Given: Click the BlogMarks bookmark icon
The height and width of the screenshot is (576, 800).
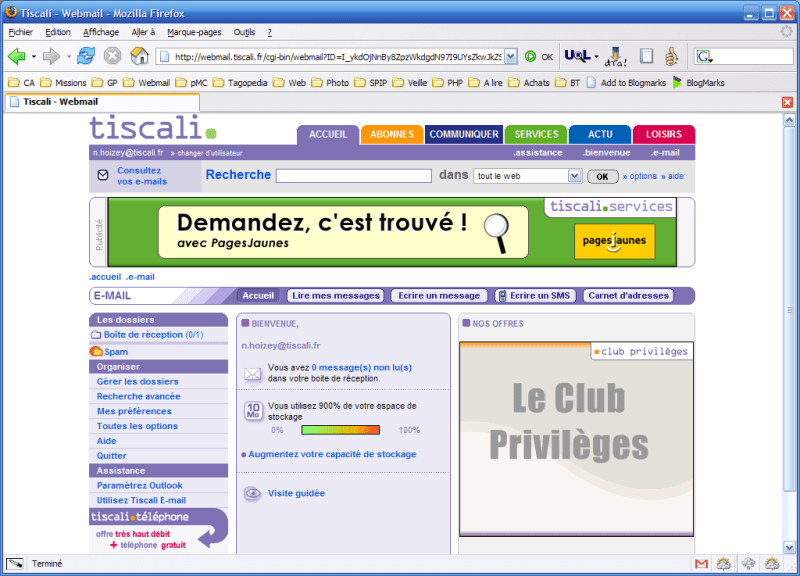Looking at the screenshot, I should (677, 83).
